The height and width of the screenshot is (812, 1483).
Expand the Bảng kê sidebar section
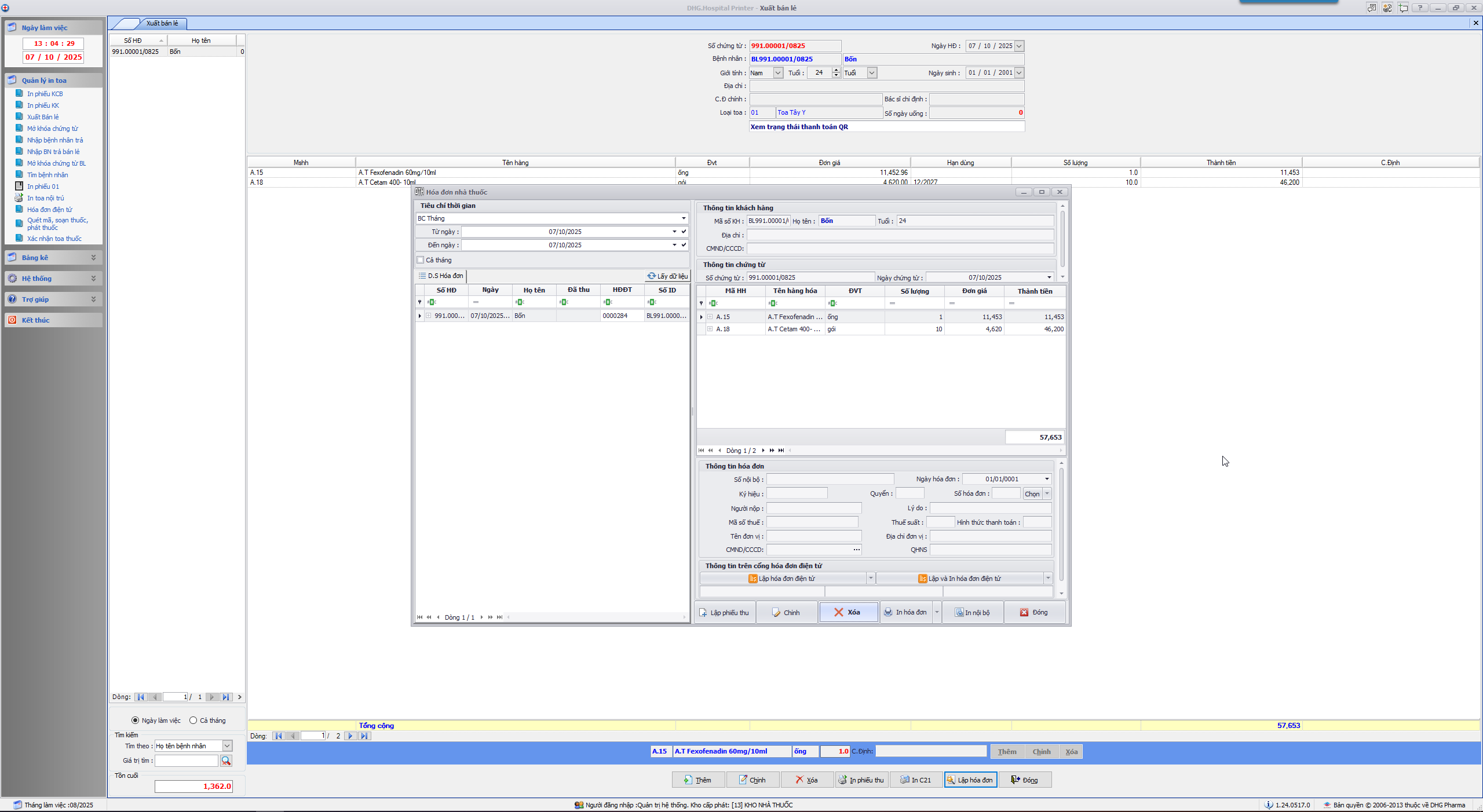point(93,257)
